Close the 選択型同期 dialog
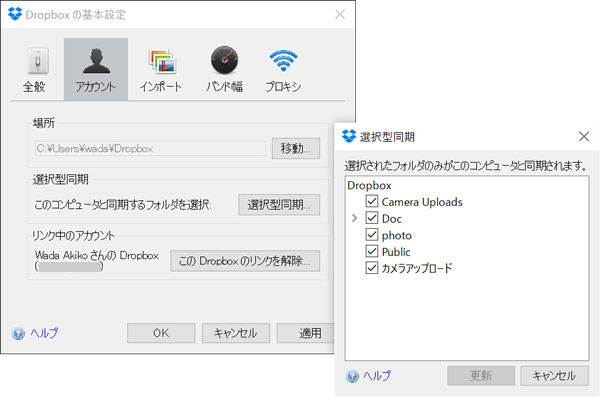600x397 pixels. tap(584, 136)
